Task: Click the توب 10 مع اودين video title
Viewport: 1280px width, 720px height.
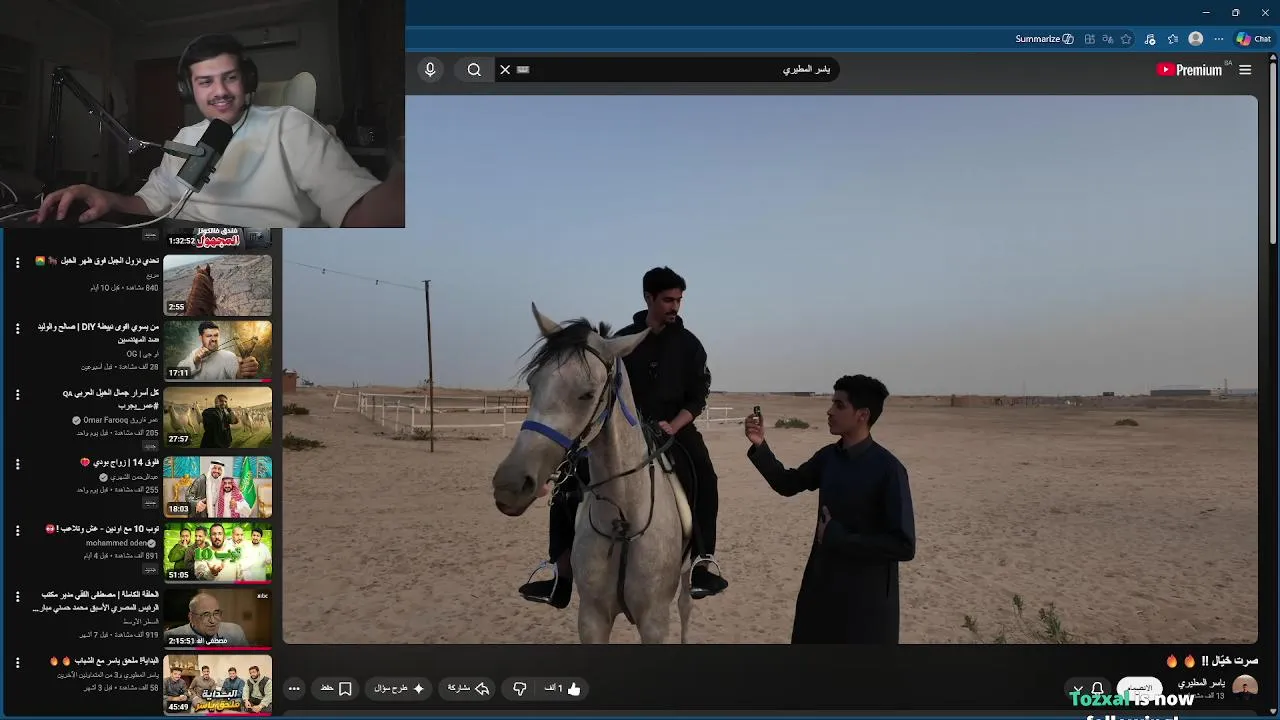Action: click(x=103, y=528)
